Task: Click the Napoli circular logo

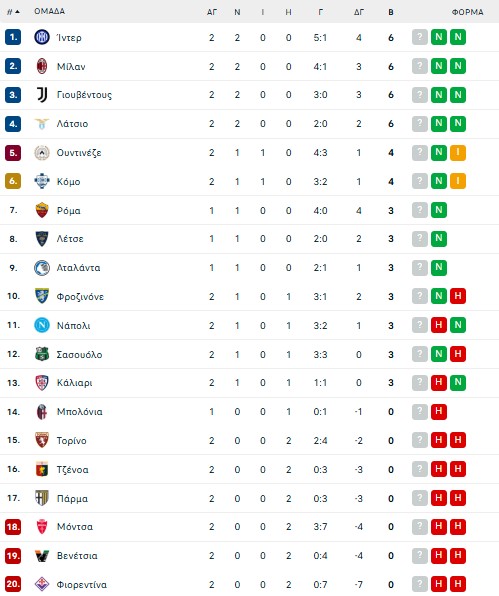Action: tap(42, 325)
